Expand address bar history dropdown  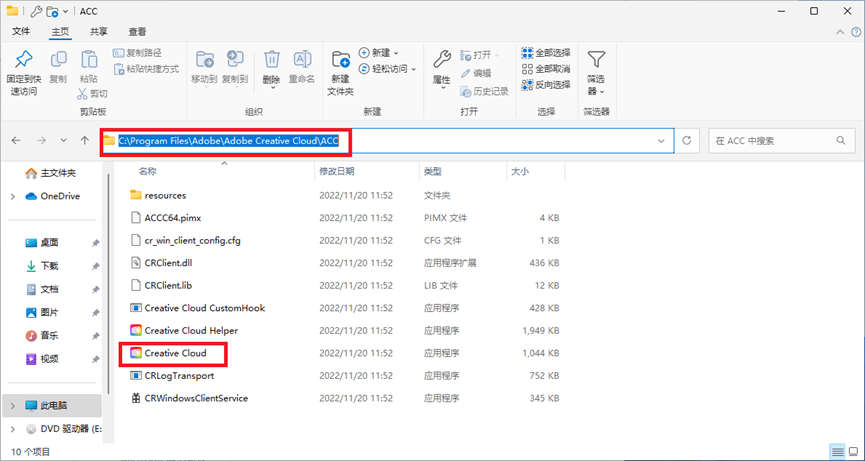coord(661,141)
